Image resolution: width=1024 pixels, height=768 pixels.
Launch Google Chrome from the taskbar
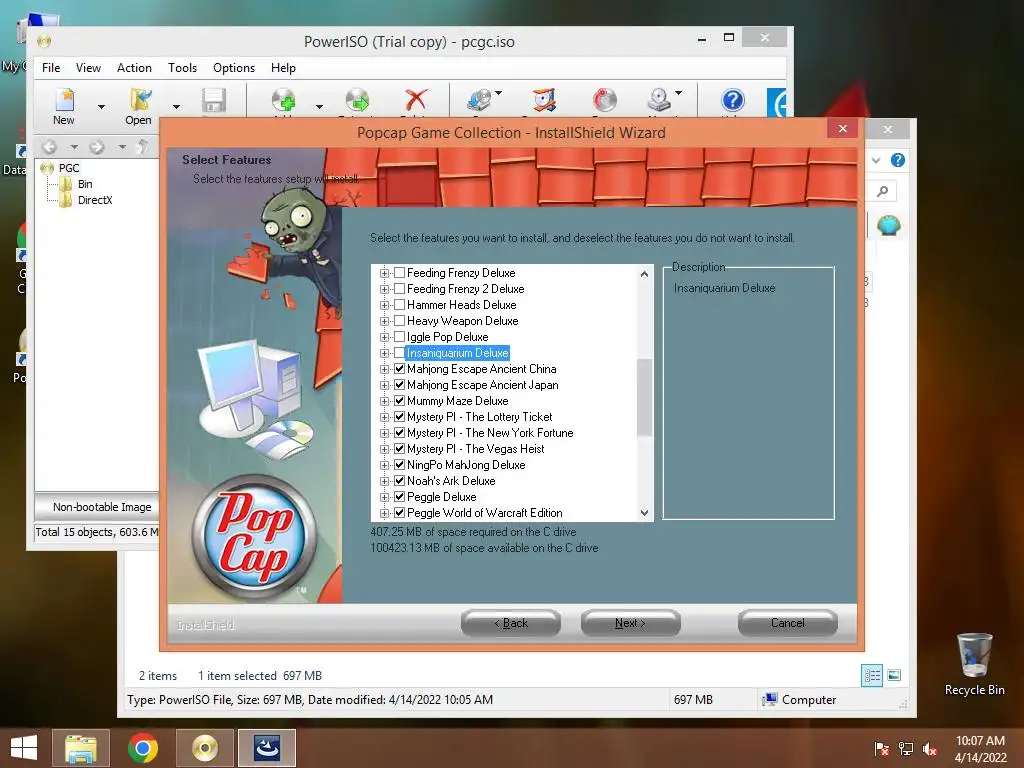pos(143,748)
